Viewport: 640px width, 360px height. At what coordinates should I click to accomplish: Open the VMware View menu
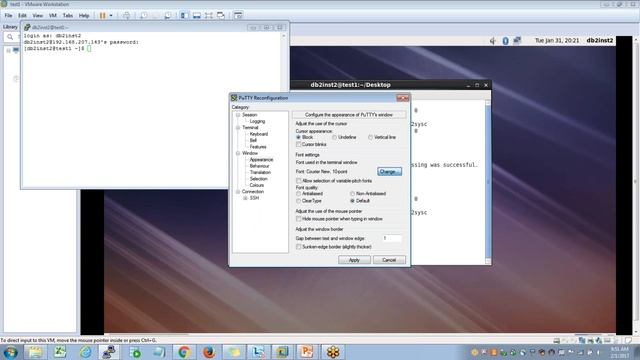pos(38,16)
